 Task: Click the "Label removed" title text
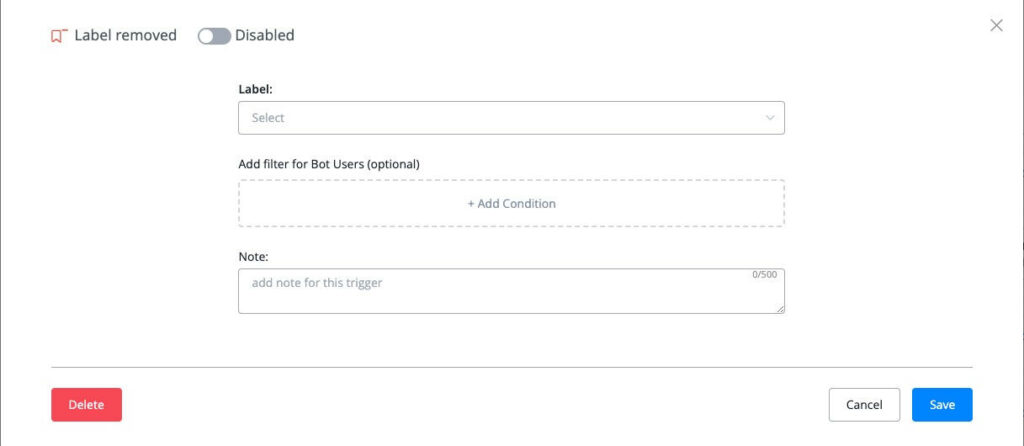tap(125, 36)
